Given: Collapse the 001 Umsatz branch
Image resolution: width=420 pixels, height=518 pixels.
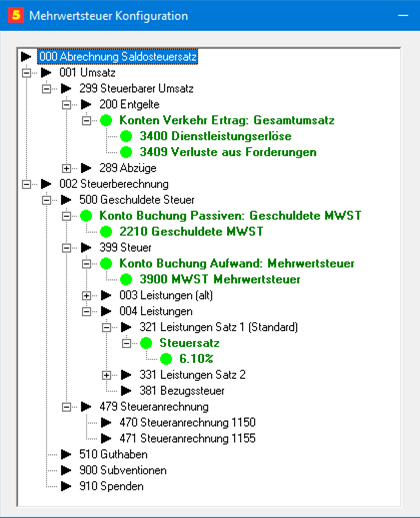Looking at the screenshot, I should [x=26, y=73].
